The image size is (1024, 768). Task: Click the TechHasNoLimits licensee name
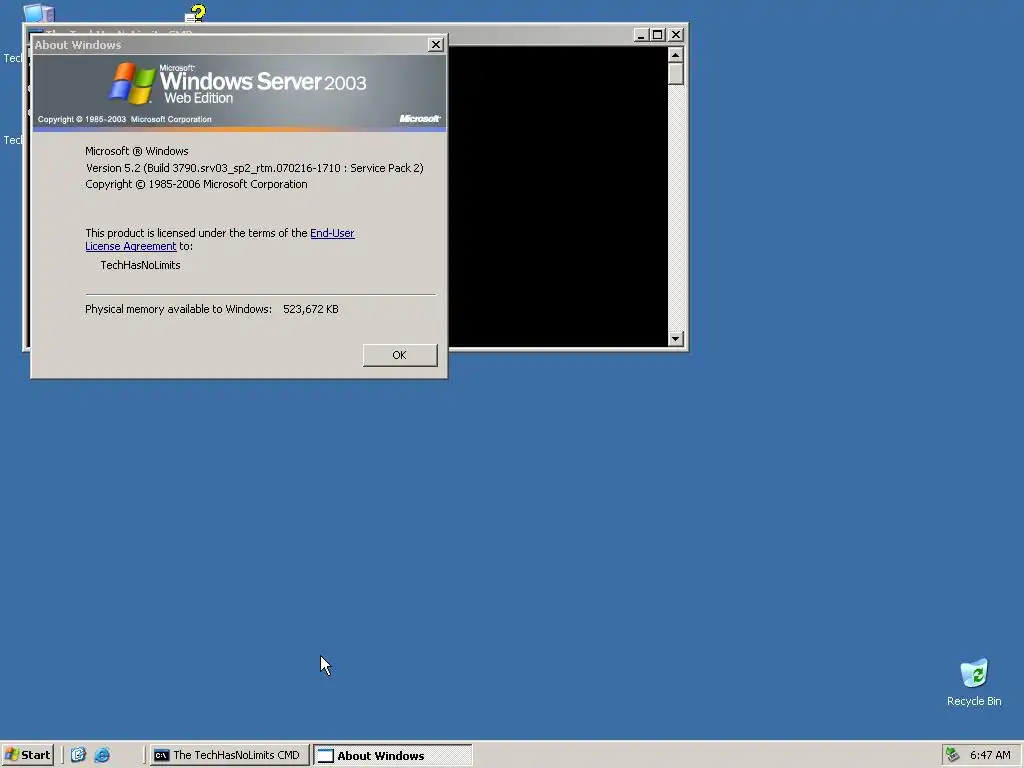140,265
